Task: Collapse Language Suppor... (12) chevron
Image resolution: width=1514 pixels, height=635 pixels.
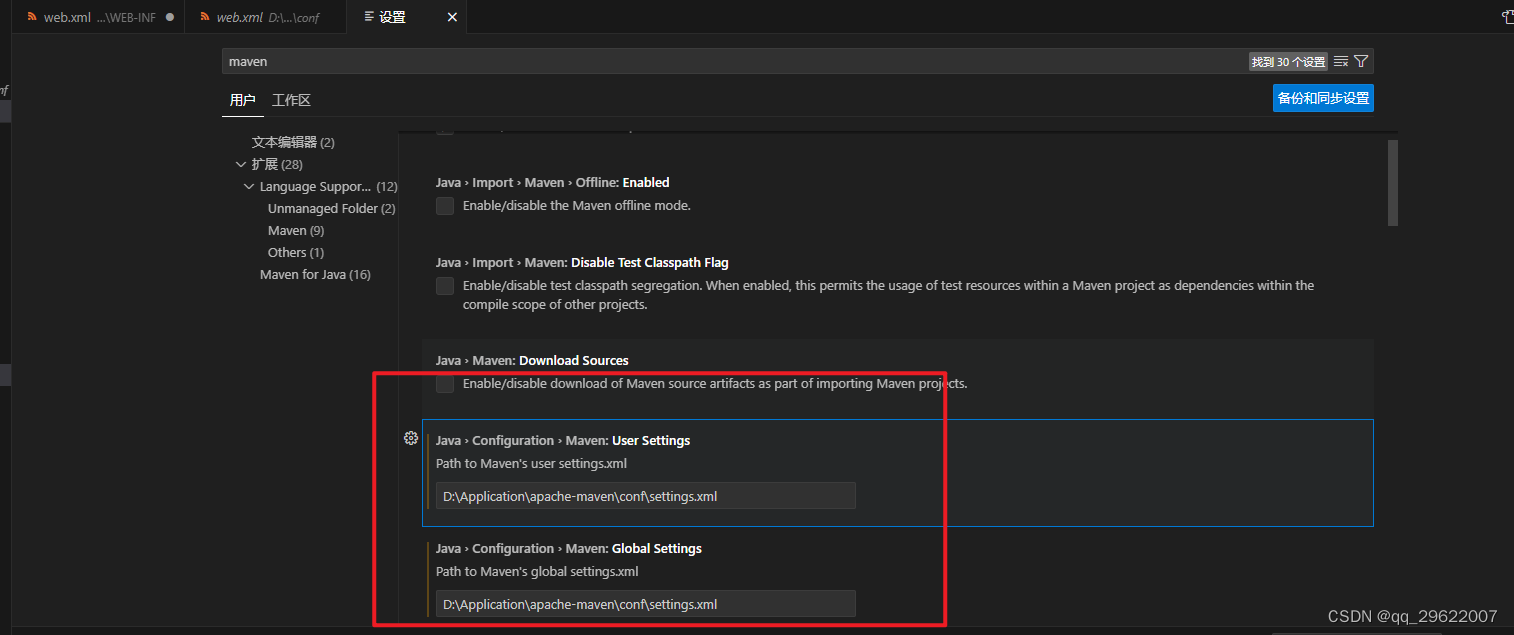Action: tap(249, 187)
